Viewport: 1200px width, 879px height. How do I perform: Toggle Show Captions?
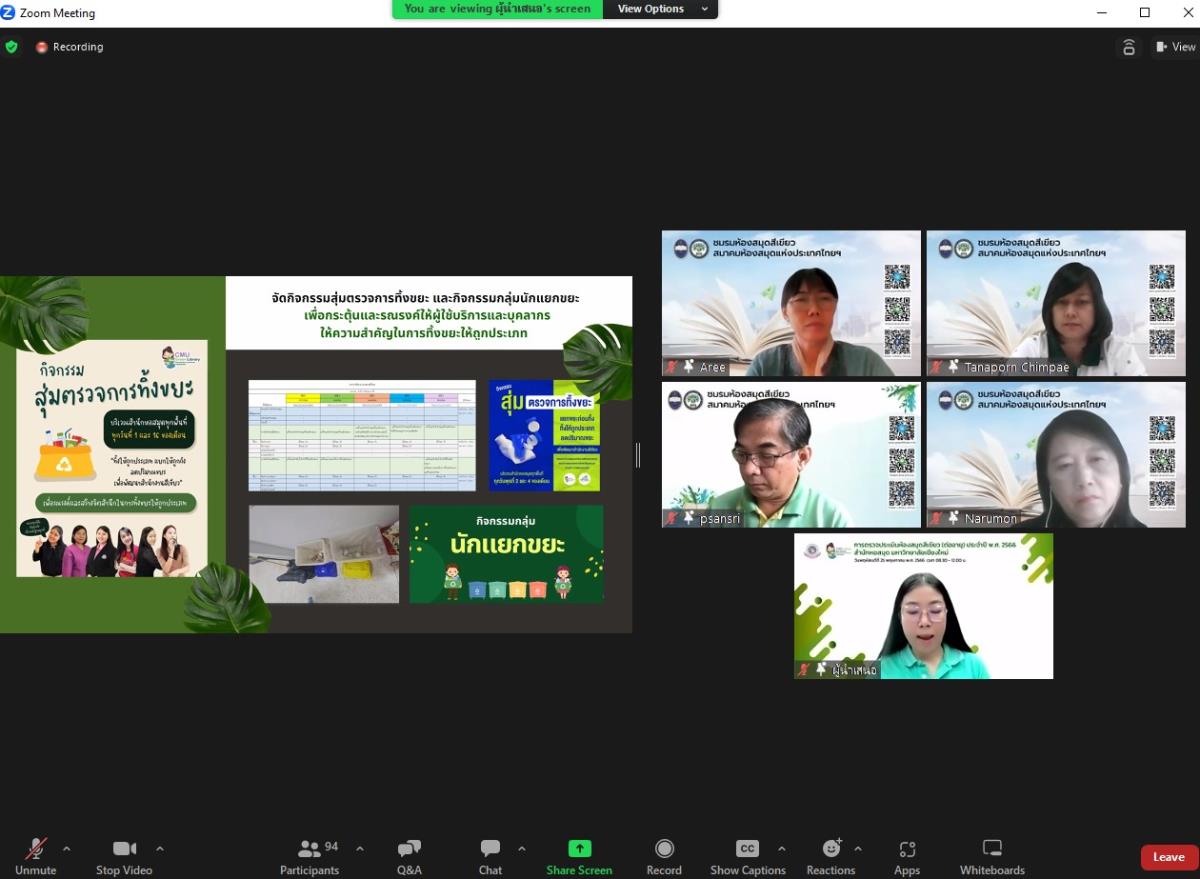[x=747, y=856]
